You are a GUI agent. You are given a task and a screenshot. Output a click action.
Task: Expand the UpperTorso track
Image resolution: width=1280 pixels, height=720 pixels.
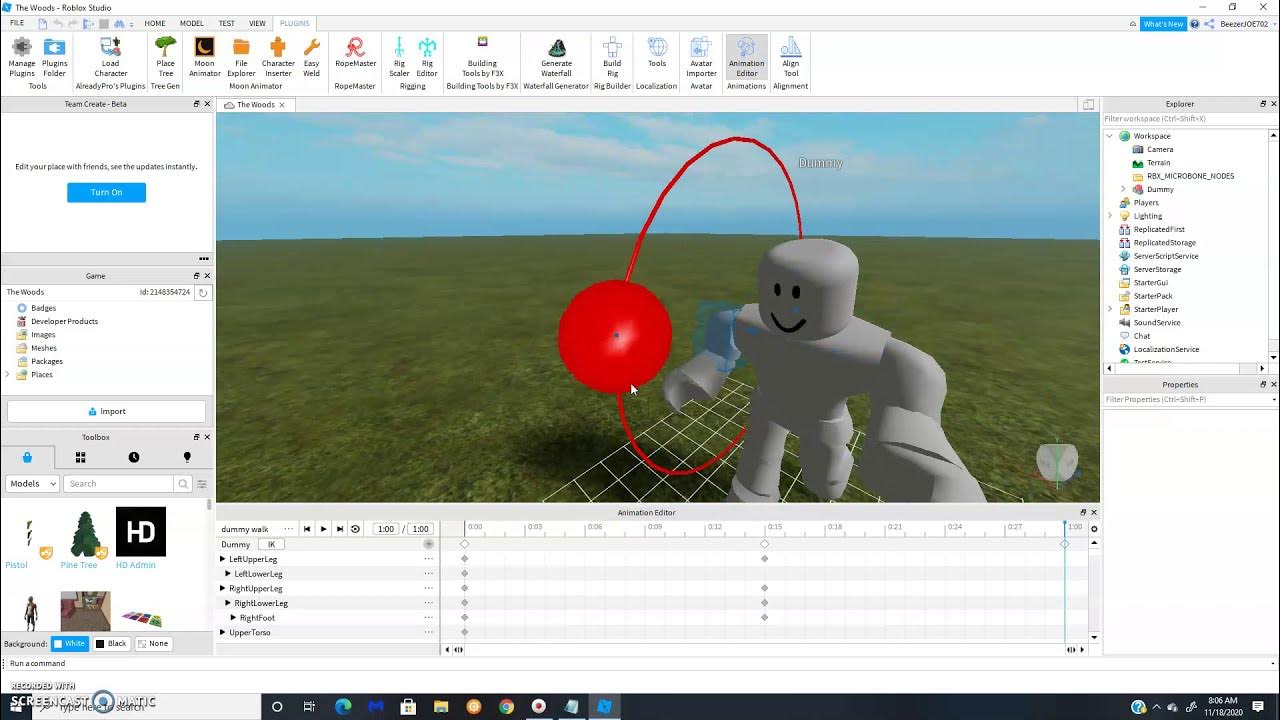[x=223, y=632]
